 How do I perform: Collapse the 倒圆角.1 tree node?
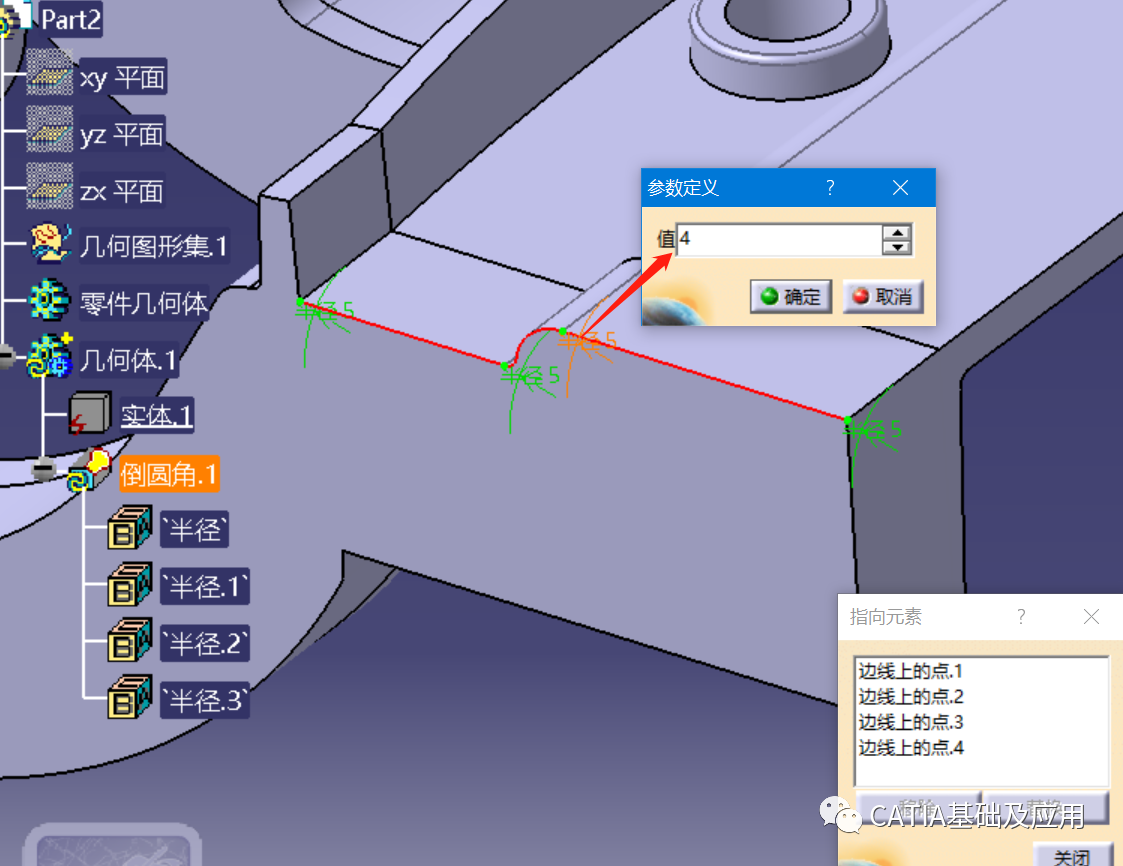pyautogui.click(x=44, y=470)
